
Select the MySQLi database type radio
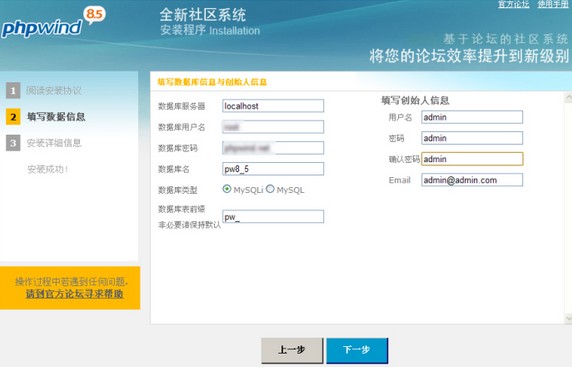(227, 189)
